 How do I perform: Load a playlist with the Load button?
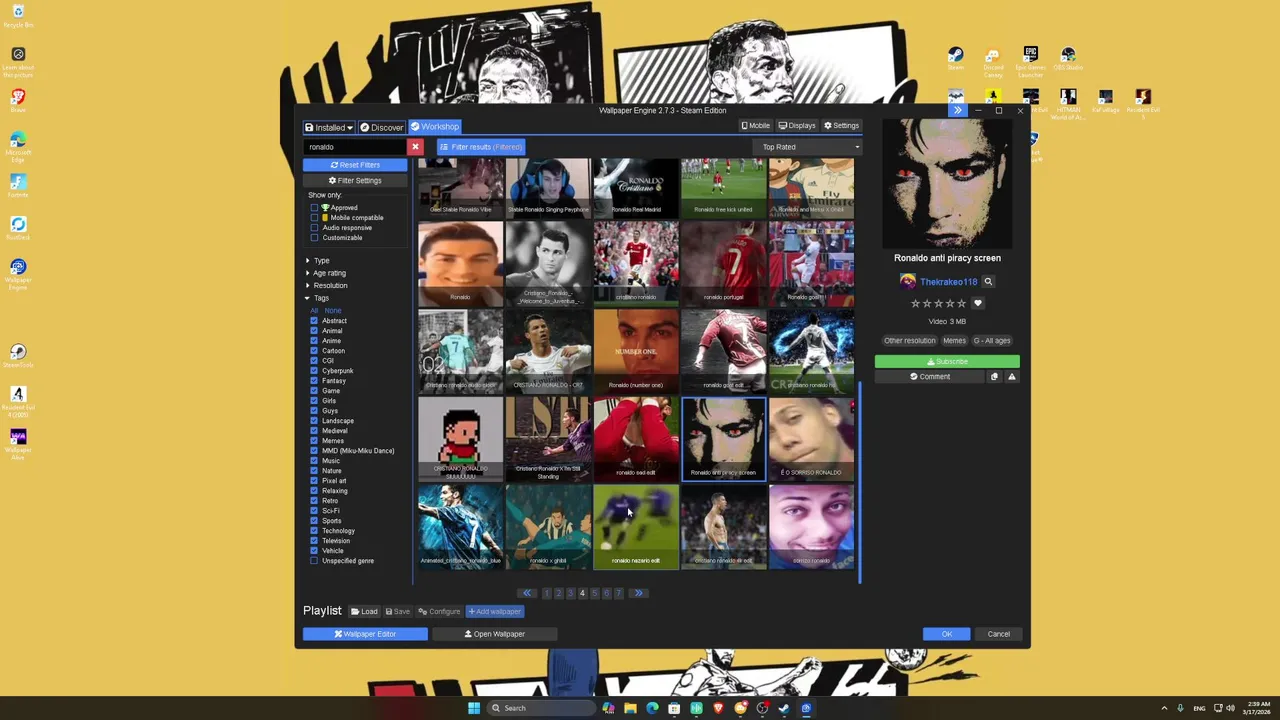click(364, 612)
